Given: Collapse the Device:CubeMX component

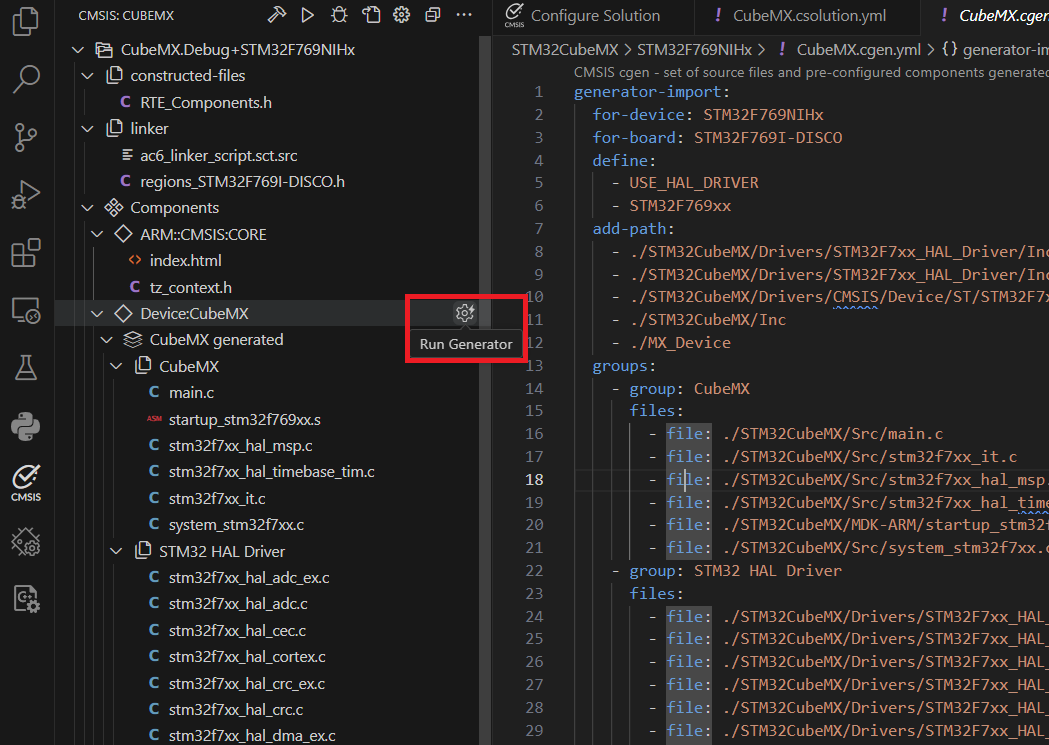Looking at the screenshot, I should pyautogui.click(x=98, y=314).
